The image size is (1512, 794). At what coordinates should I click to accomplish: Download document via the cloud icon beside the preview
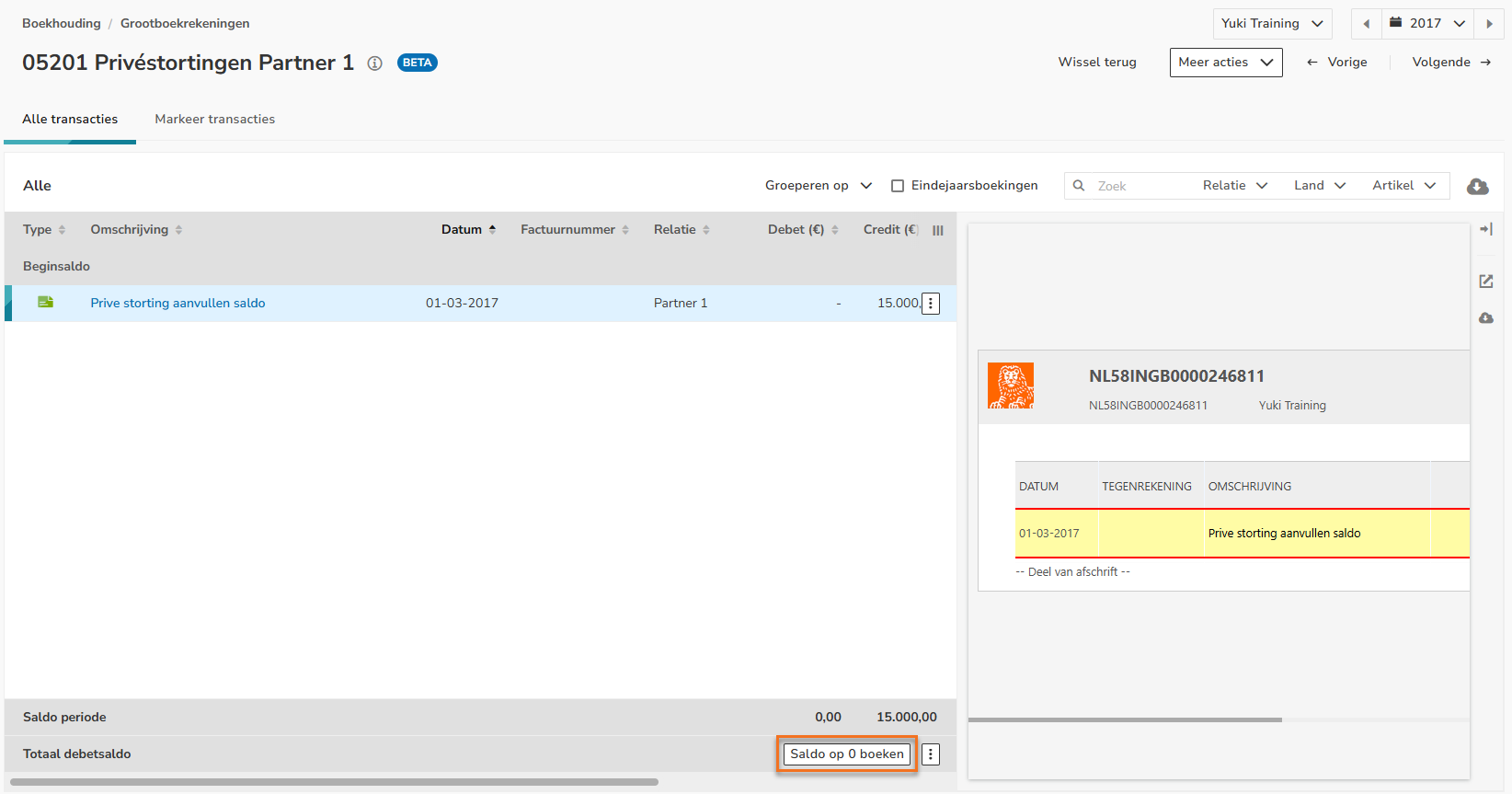pyautogui.click(x=1486, y=318)
